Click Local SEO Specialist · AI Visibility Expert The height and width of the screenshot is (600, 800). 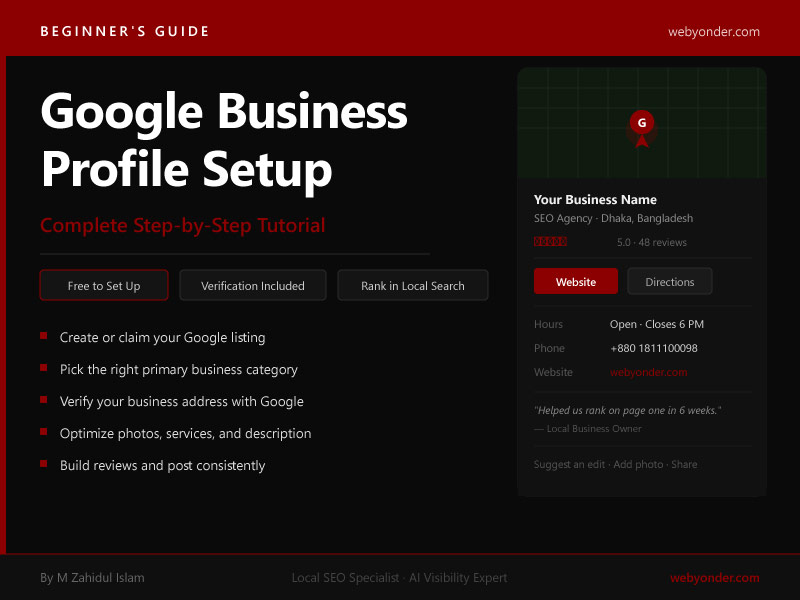coord(399,578)
